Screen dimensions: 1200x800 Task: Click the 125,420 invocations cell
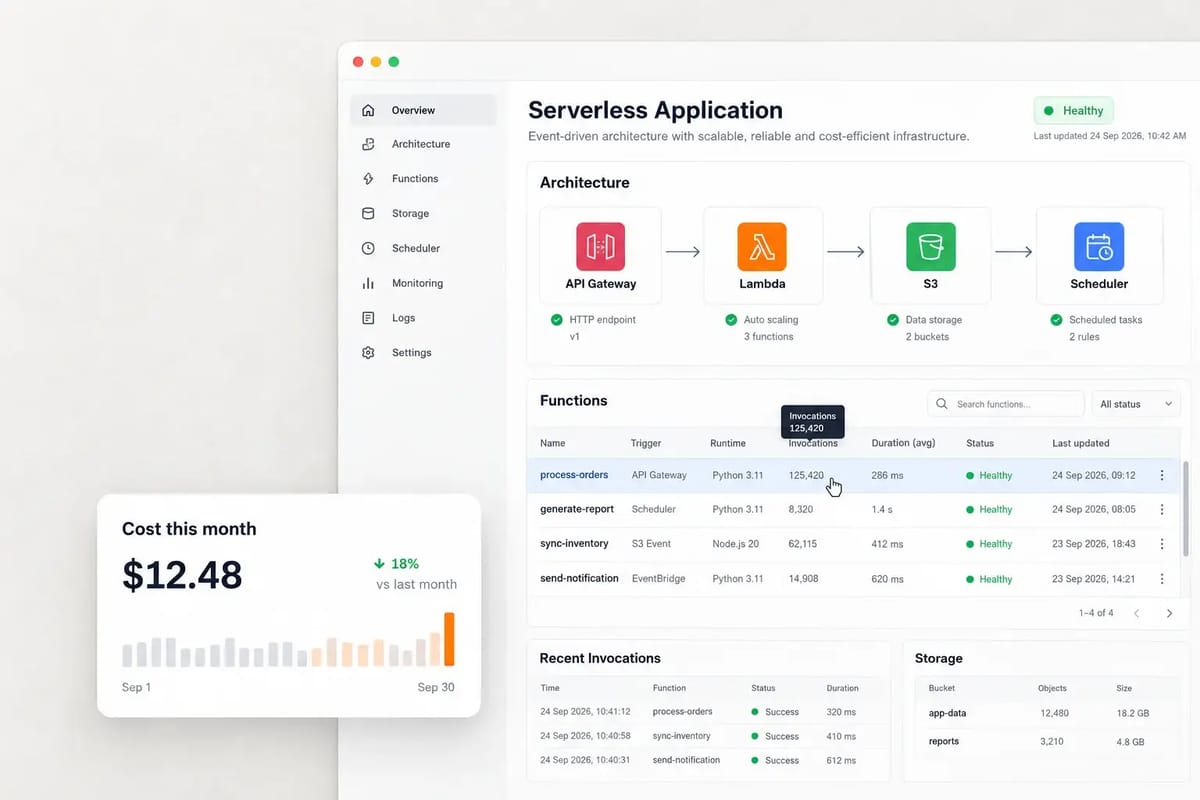click(806, 476)
